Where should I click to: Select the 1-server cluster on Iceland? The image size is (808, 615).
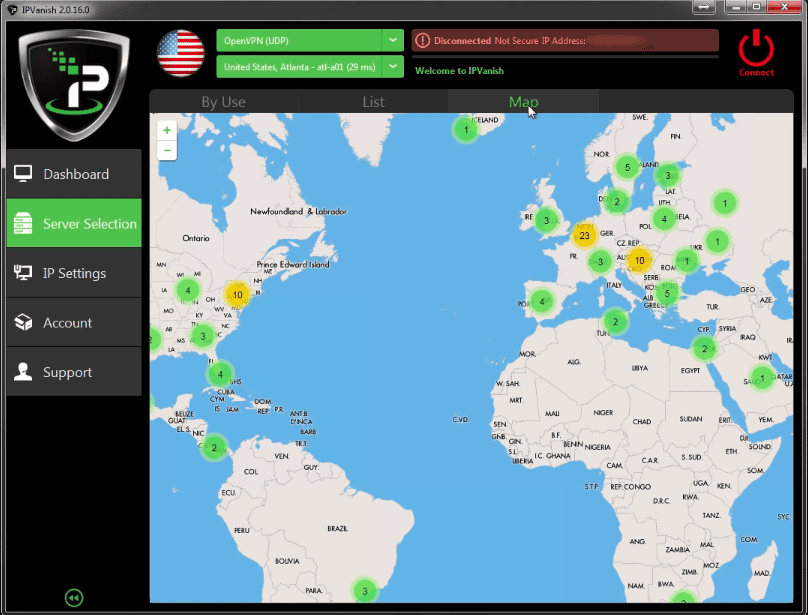click(466, 129)
